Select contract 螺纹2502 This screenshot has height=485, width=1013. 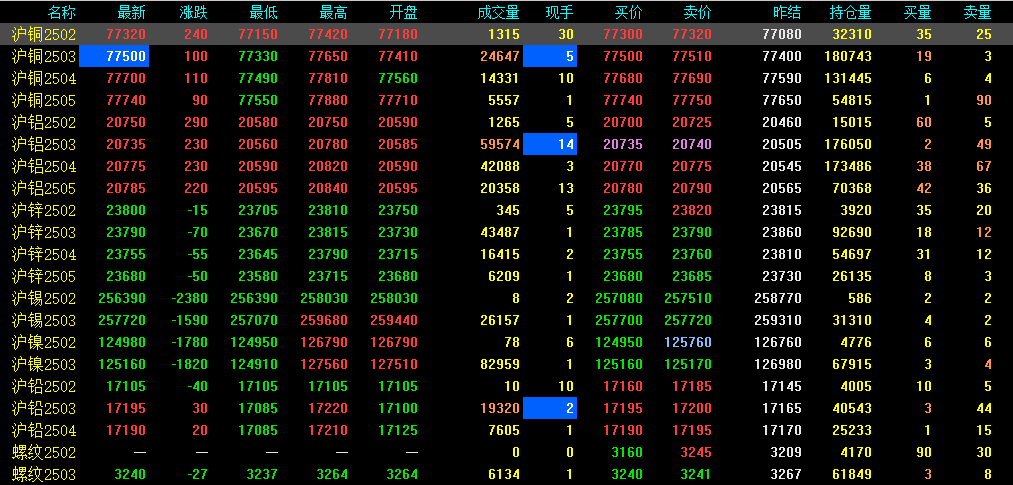tap(44, 452)
